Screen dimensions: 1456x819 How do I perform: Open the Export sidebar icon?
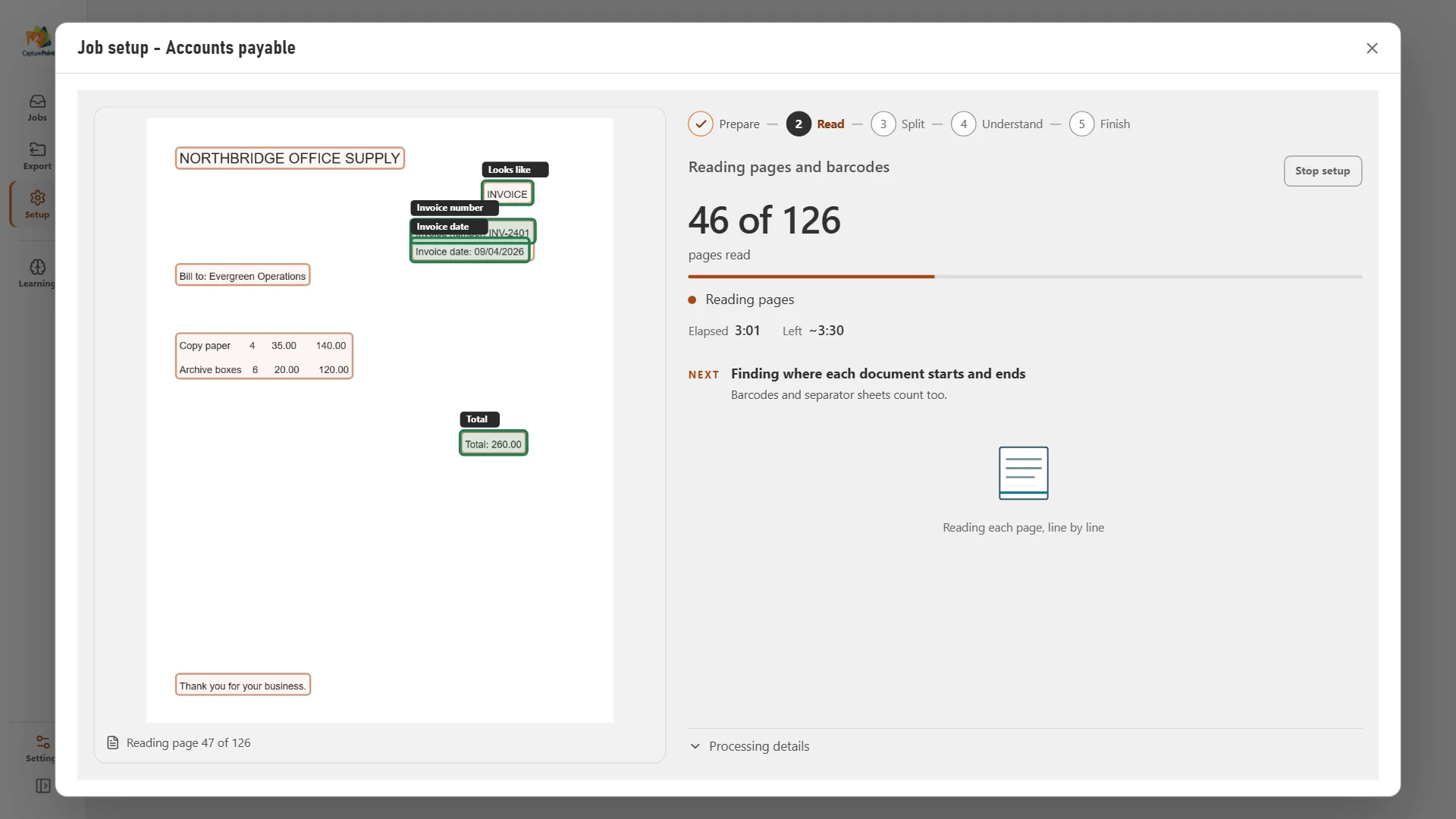click(37, 149)
